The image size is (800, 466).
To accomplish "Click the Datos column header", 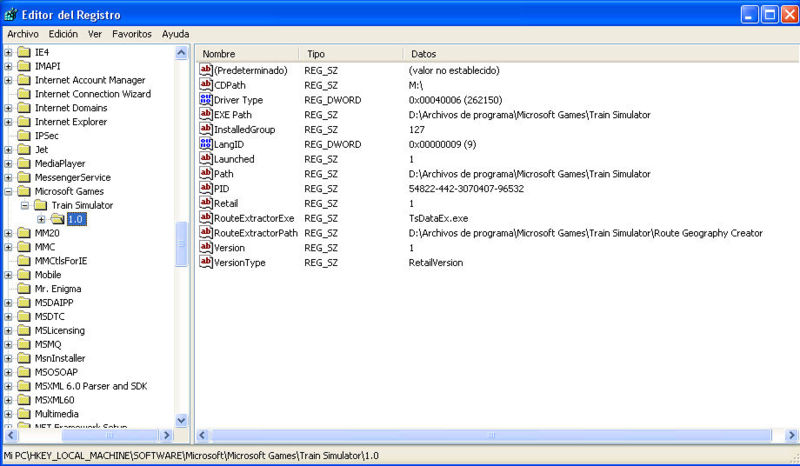I will coord(600,53).
